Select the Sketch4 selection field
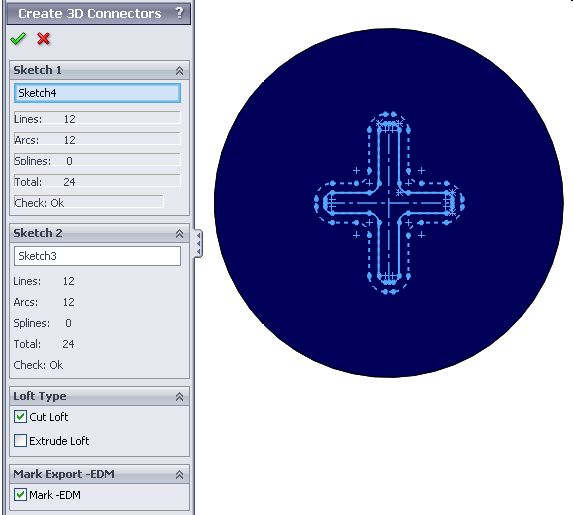 97,93
